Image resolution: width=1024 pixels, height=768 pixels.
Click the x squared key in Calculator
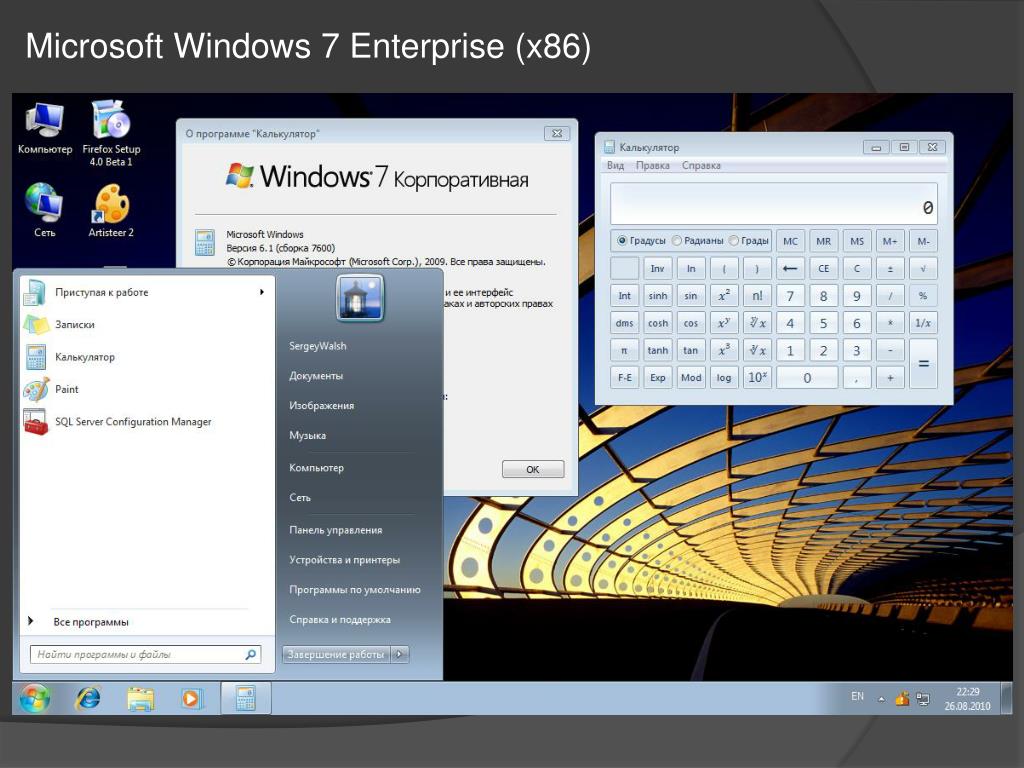coord(724,296)
